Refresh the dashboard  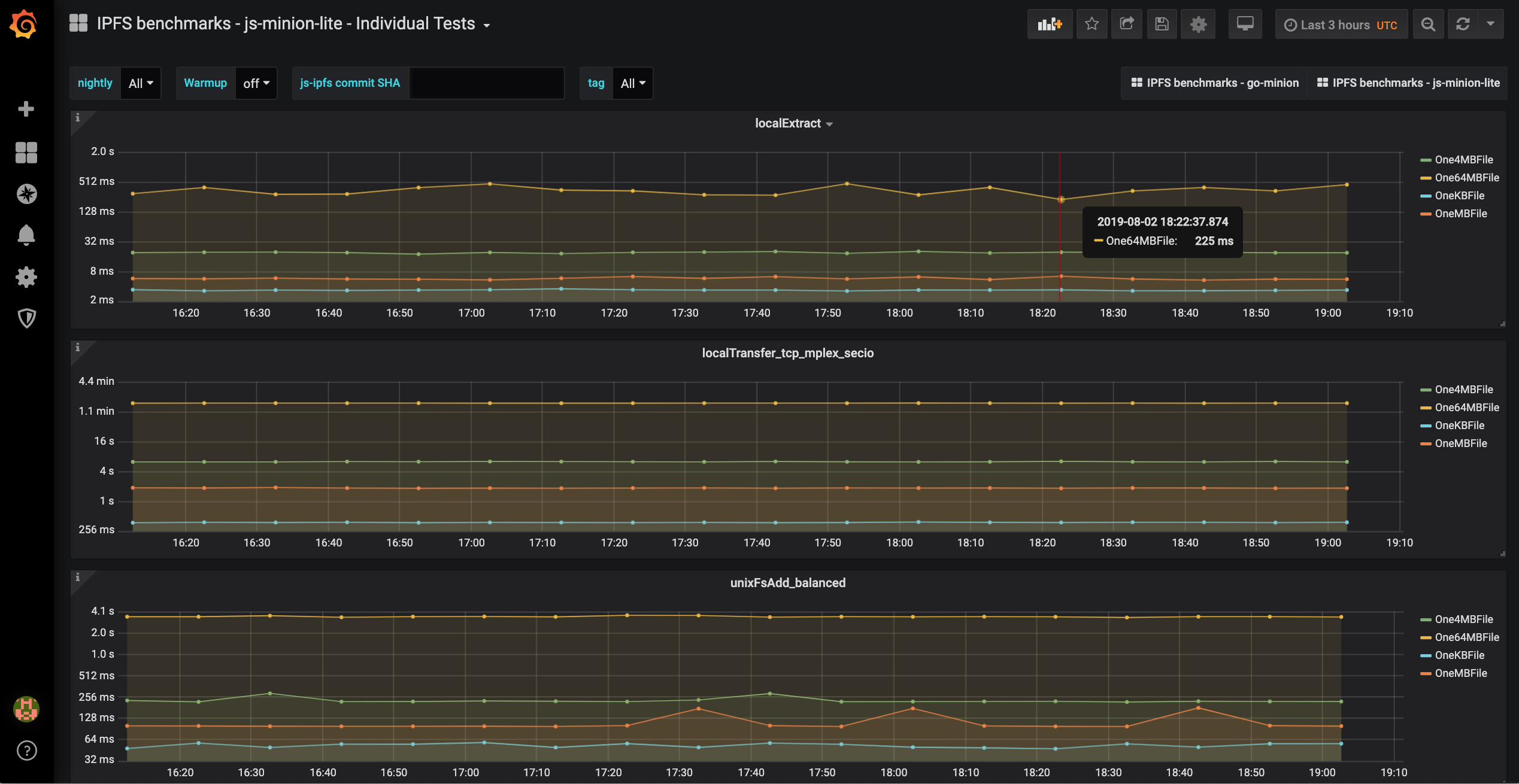1463,24
